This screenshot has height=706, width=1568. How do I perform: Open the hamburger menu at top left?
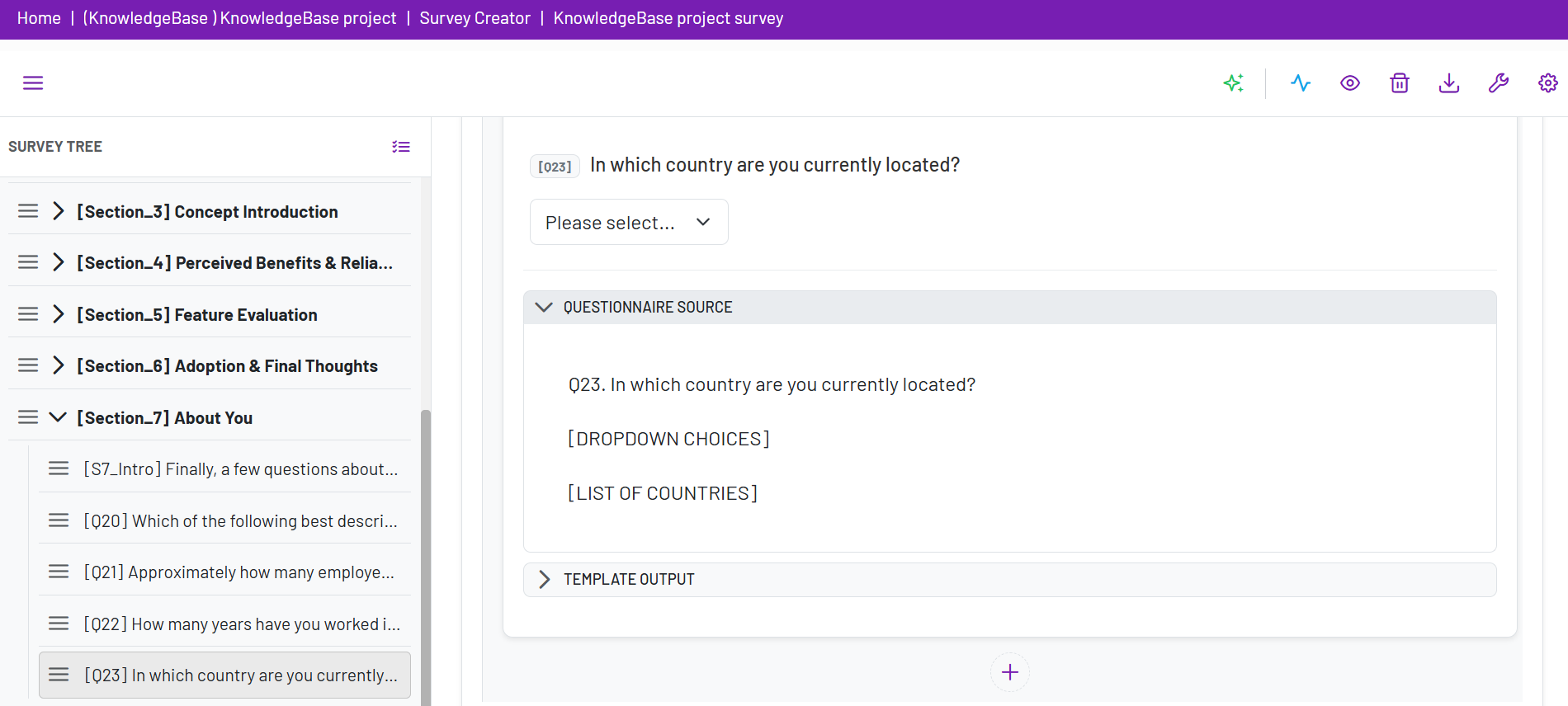[x=33, y=82]
